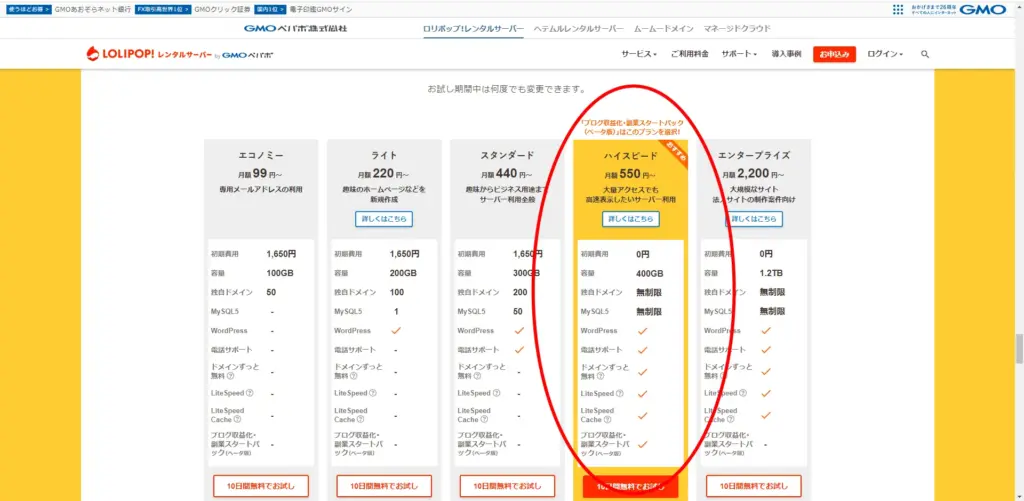Click 月額 220 円 price text

[x=384, y=174]
